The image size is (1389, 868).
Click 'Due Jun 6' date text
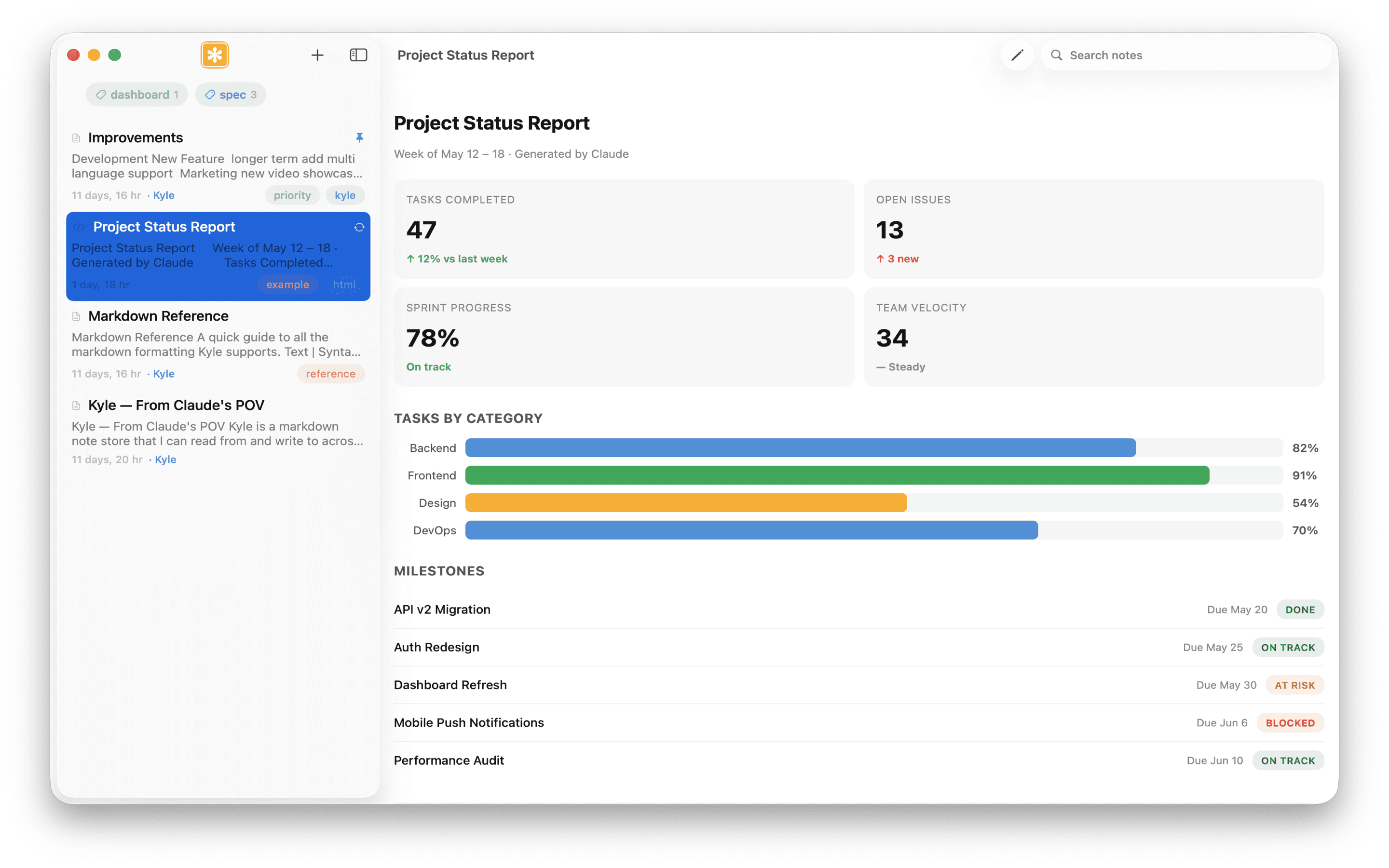(x=1222, y=723)
